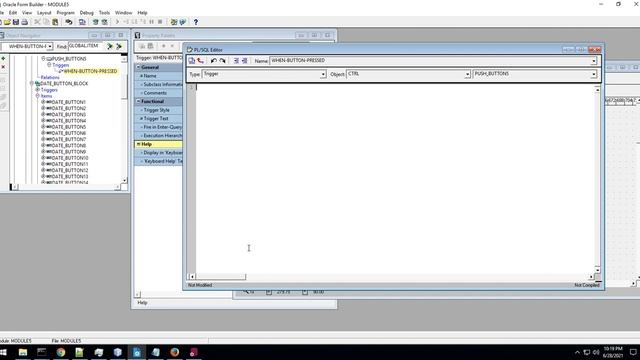This screenshot has height=360, width=640.
Task: Click Find Previous arrow in Object Navigator
Action: click(119, 47)
